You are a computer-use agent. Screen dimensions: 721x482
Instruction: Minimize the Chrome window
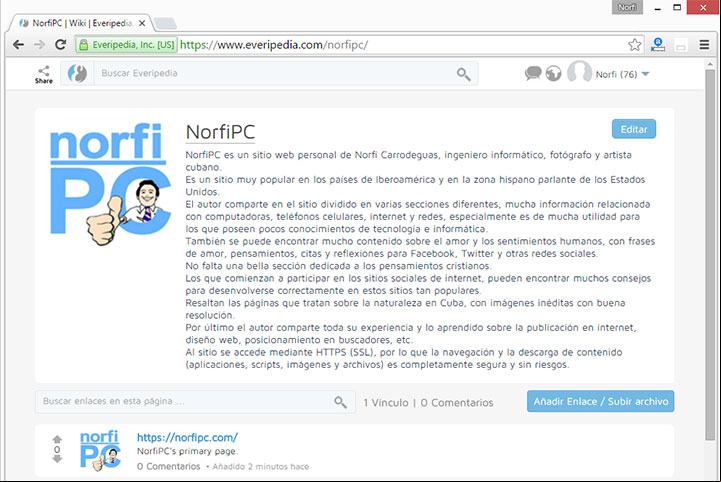point(658,7)
